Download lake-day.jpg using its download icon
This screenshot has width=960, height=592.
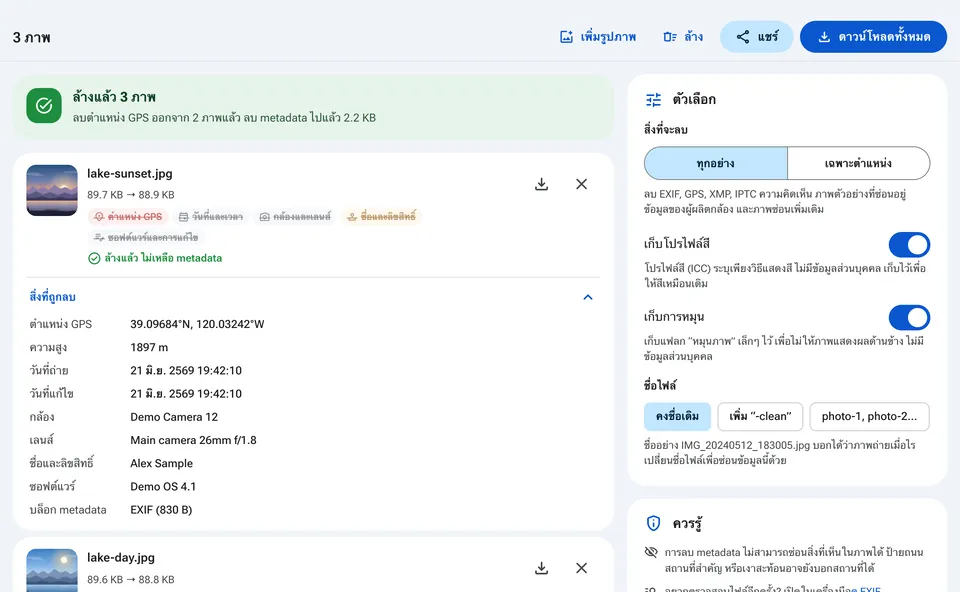point(541,568)
